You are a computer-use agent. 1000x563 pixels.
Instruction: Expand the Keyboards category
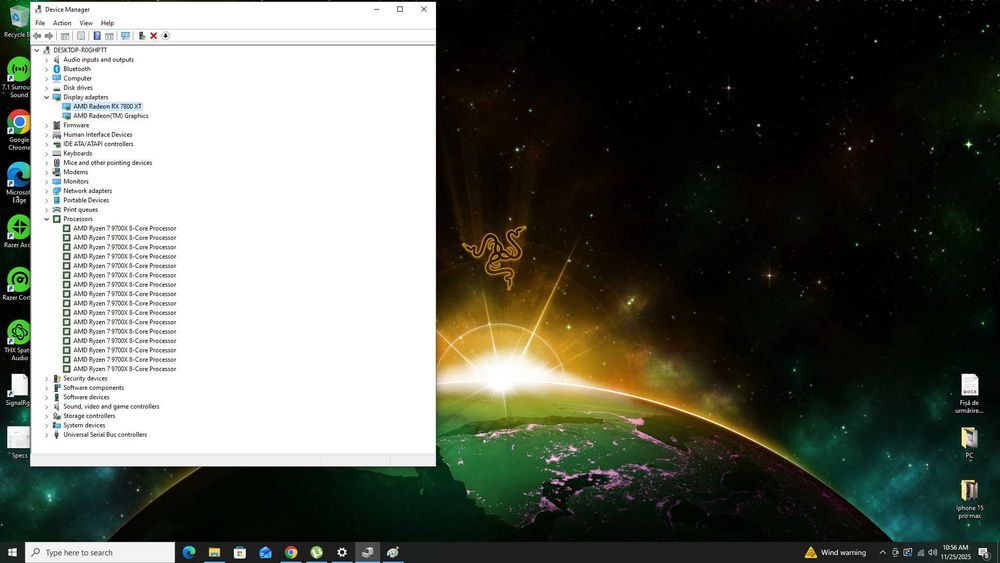click(x=47, y=154)
